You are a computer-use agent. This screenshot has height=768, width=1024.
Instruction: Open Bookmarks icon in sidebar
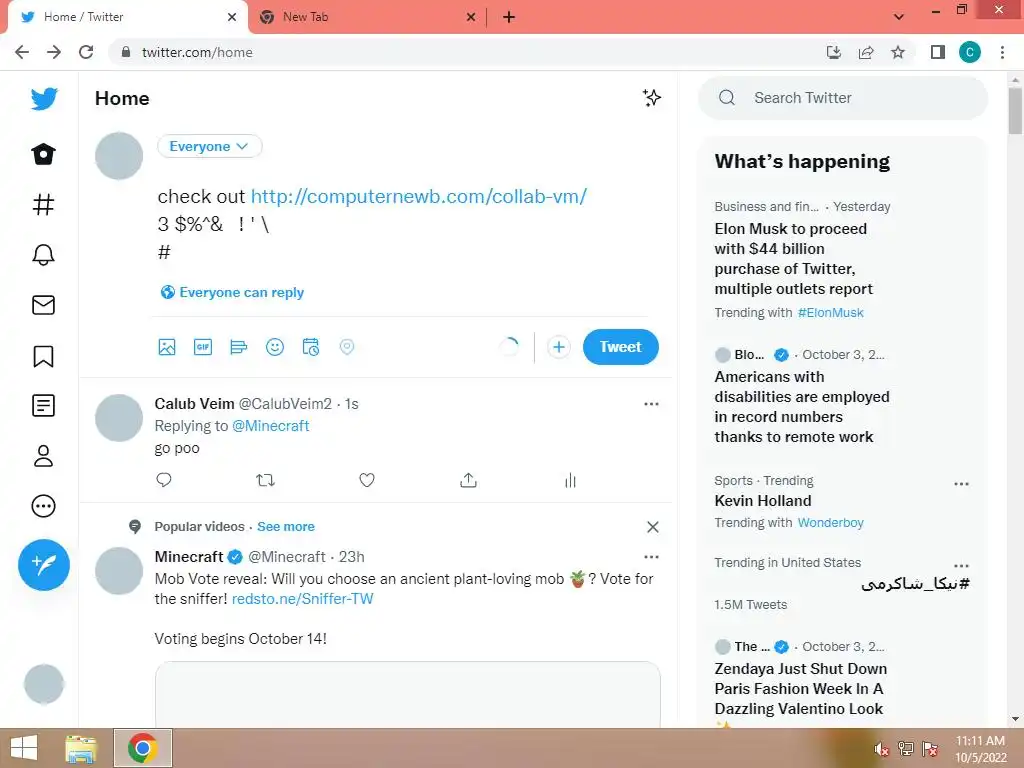(x=43, y=356)
